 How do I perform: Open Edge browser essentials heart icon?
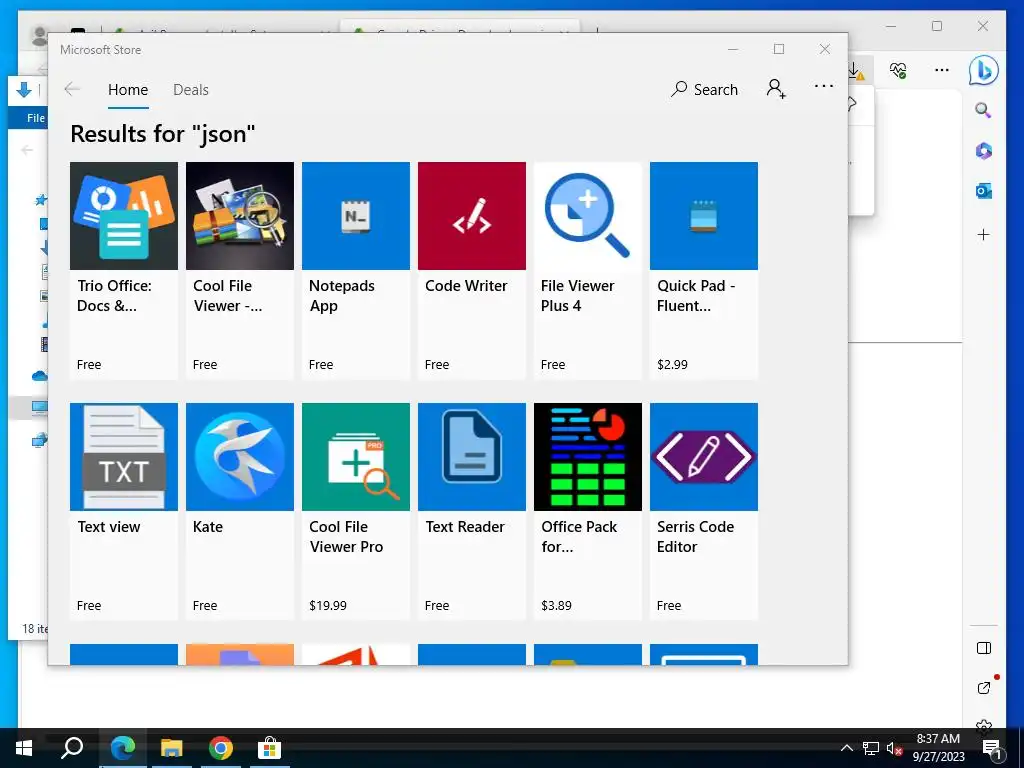click(898, 70)
